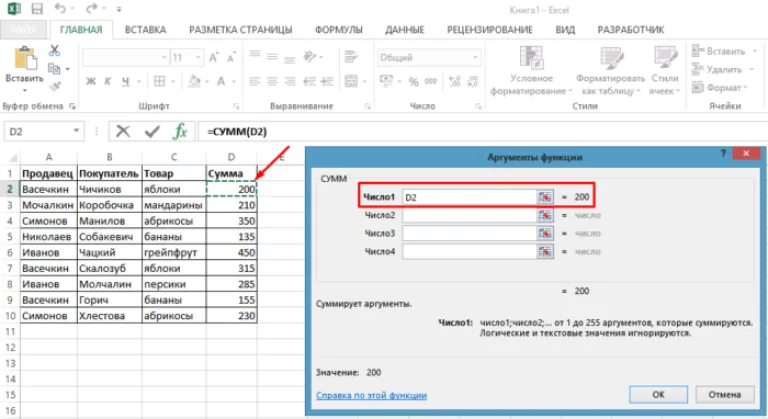Viewport: 768px width, 419px height.
Task: Toggle italic К formatting
Action: coord(108,81)
